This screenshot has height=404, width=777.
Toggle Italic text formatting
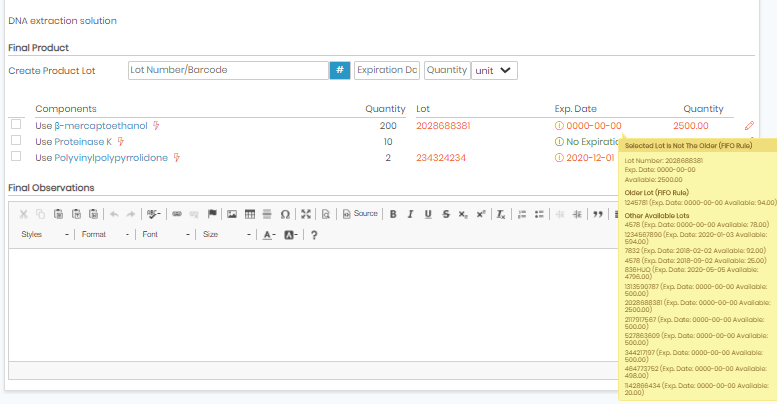tap(410, 214)
